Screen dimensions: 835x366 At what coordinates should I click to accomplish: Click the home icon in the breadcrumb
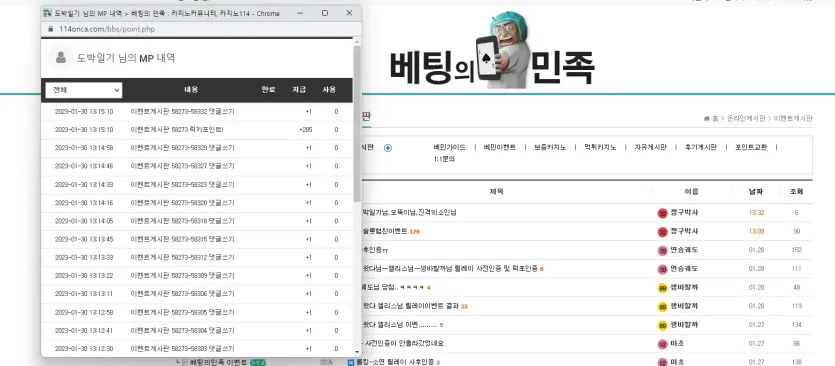[x=706, y=119]
